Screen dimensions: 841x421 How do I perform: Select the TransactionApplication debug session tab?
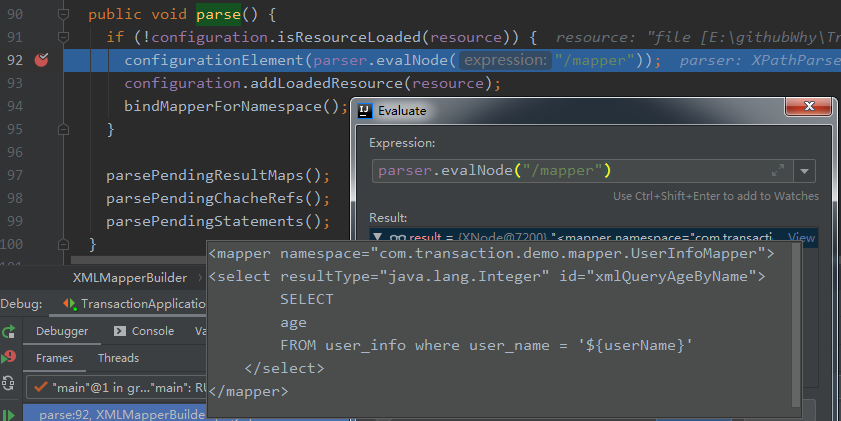pyautogui.click(x=128, y=304)
